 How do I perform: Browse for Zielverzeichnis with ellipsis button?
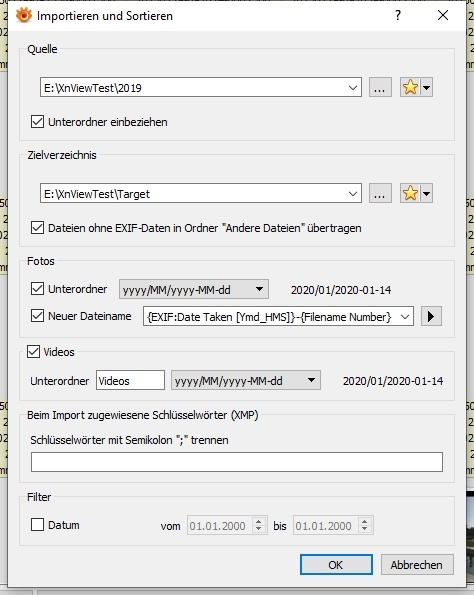[380, 194]
